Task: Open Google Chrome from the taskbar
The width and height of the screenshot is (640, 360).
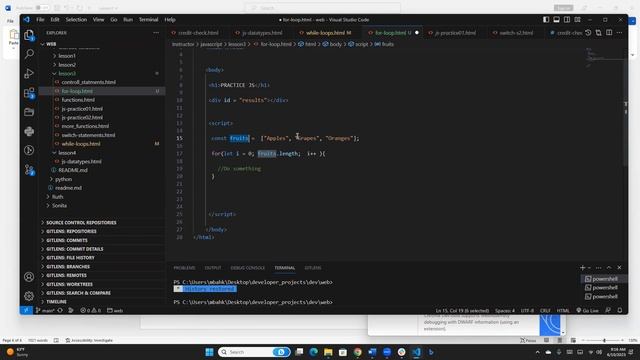Action: 358,352
